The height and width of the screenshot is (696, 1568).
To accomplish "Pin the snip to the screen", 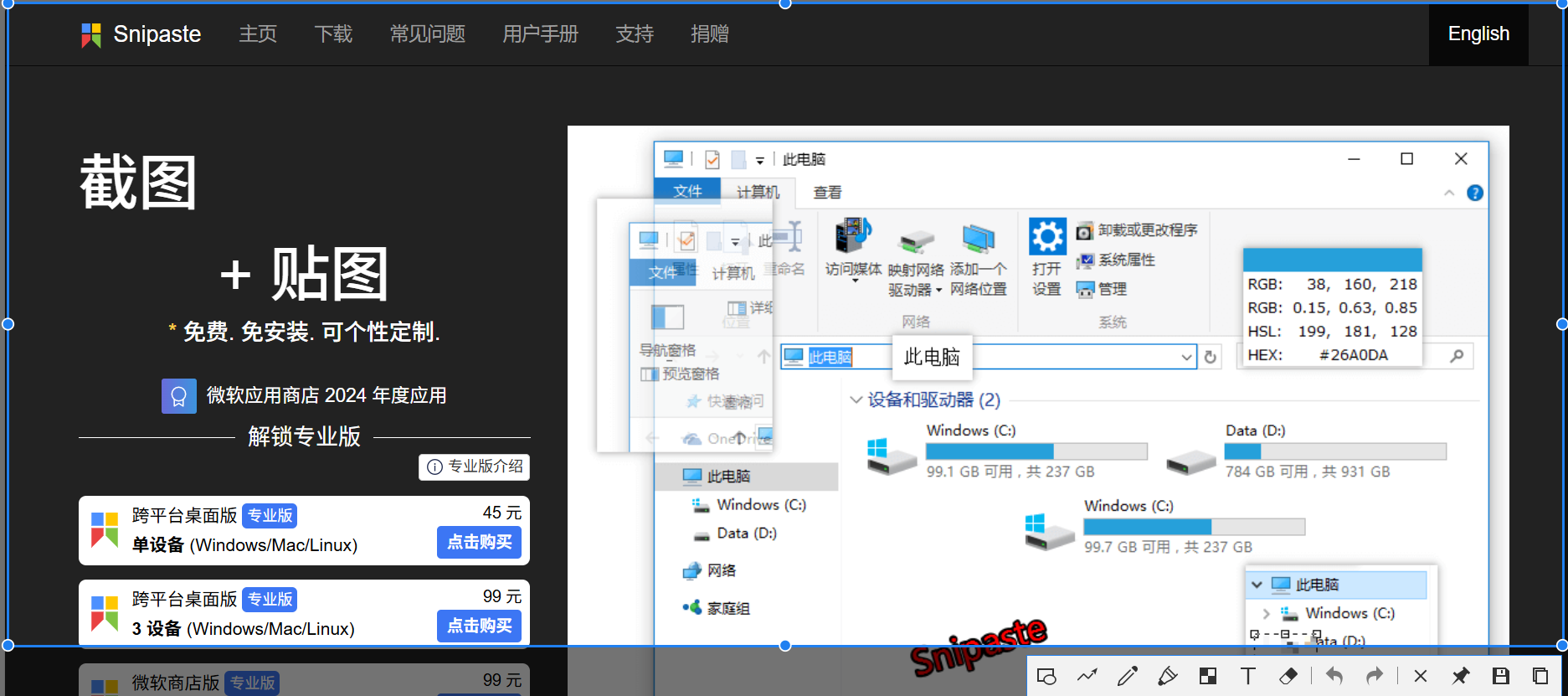I will [x=1461, y=676].
